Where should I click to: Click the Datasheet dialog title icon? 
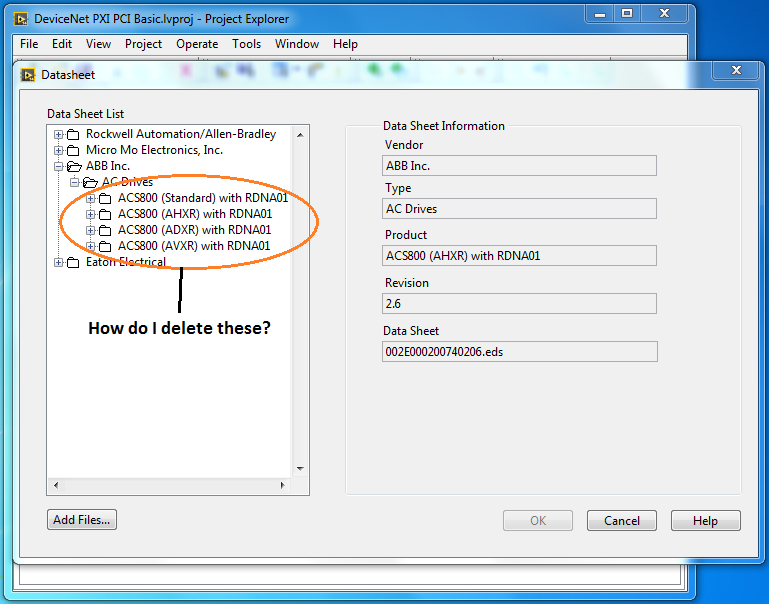tap(27, 75)
